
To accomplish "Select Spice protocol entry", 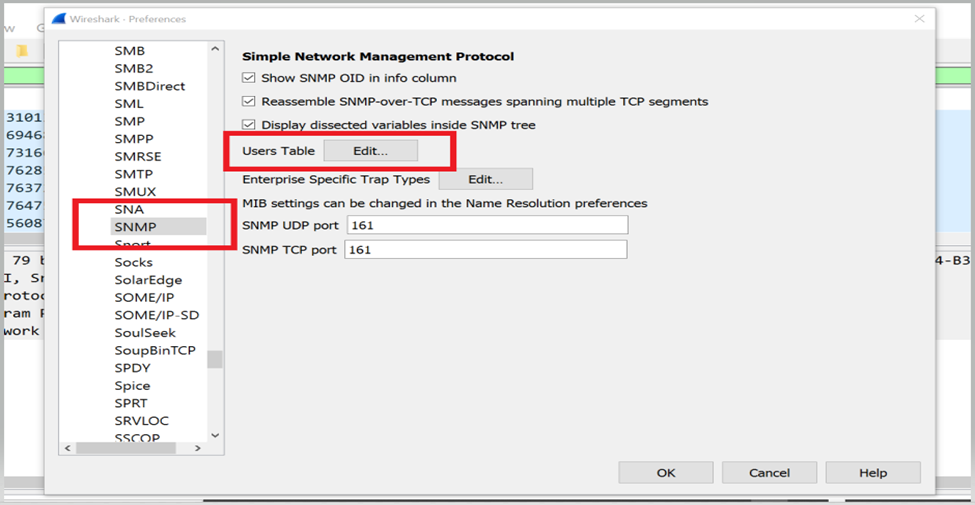I will click(x=132, y=386).
